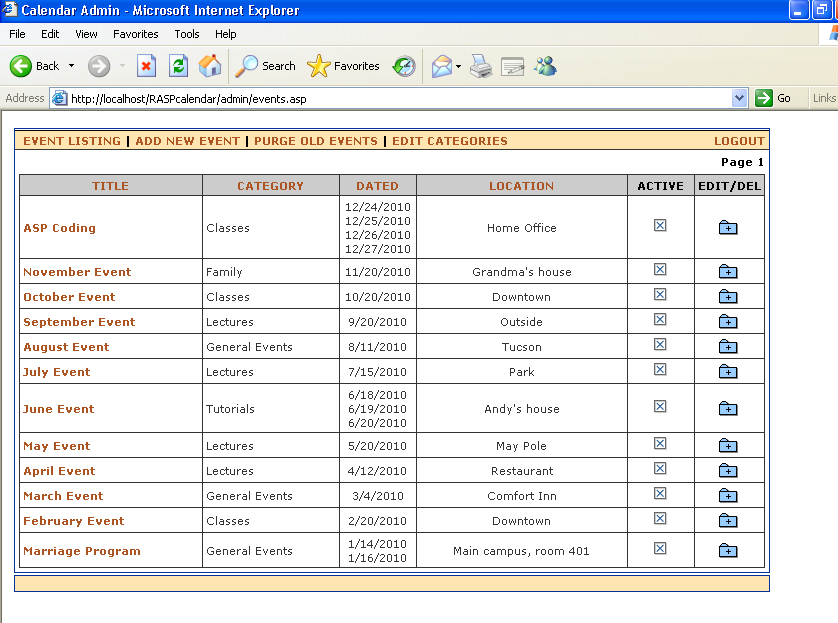
Task: Open the EDIT CATEGORIES link
Action: pos(450,141)
